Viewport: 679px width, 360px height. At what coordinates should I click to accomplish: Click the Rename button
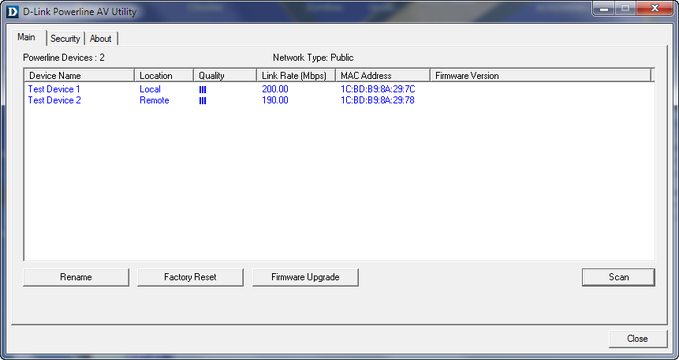tap(76, 277)
